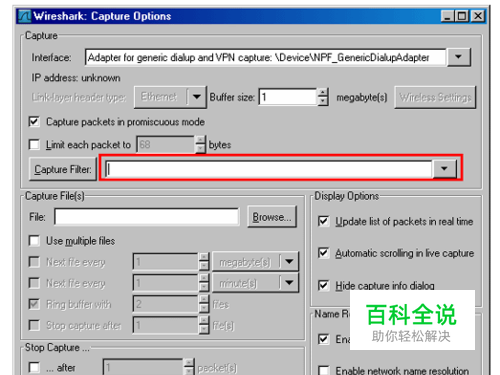Toggle Update list of packets in real time
This screenshot has width=500, height=375.
[323, 221]
